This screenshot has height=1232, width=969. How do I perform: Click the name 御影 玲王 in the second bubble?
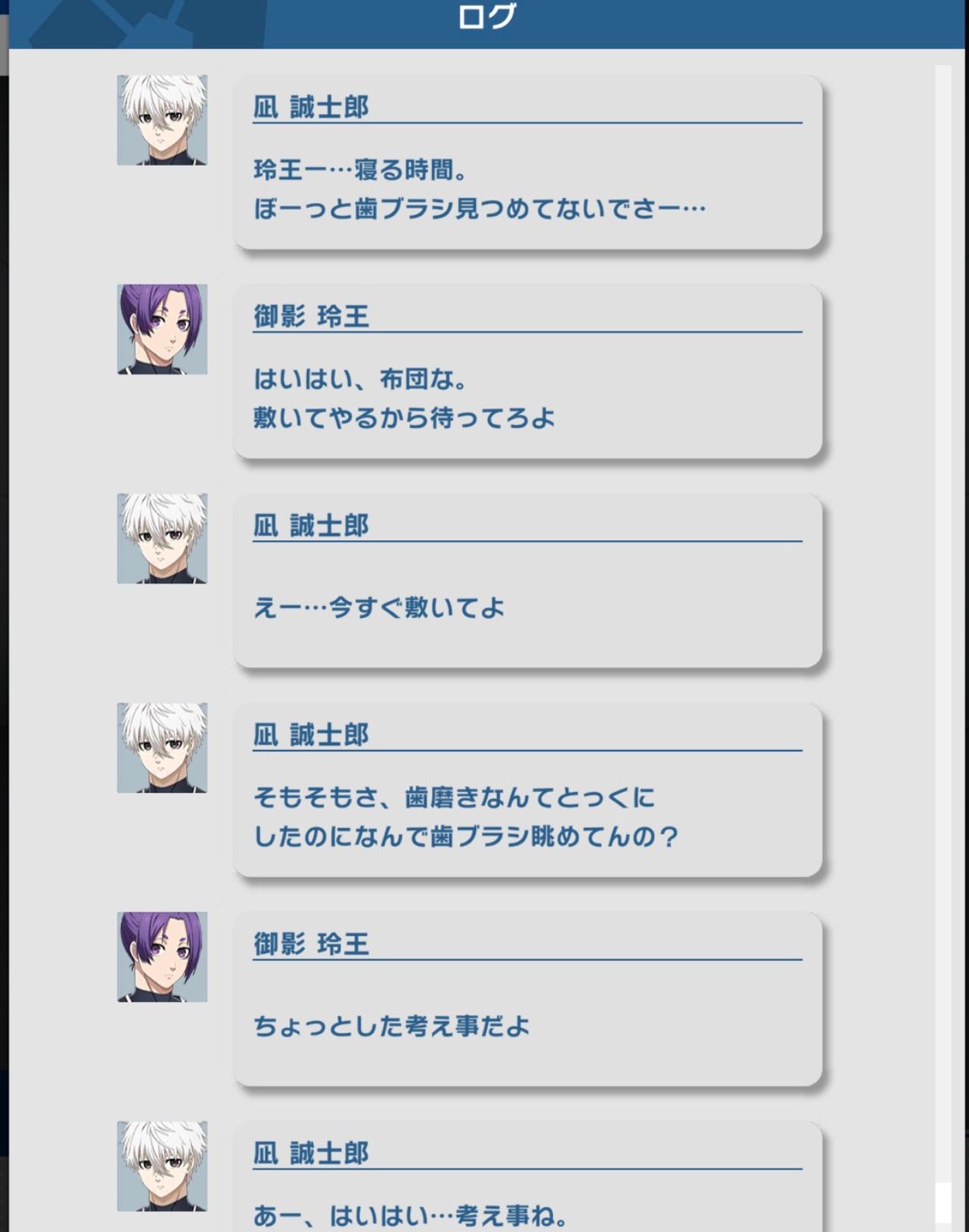311,316
